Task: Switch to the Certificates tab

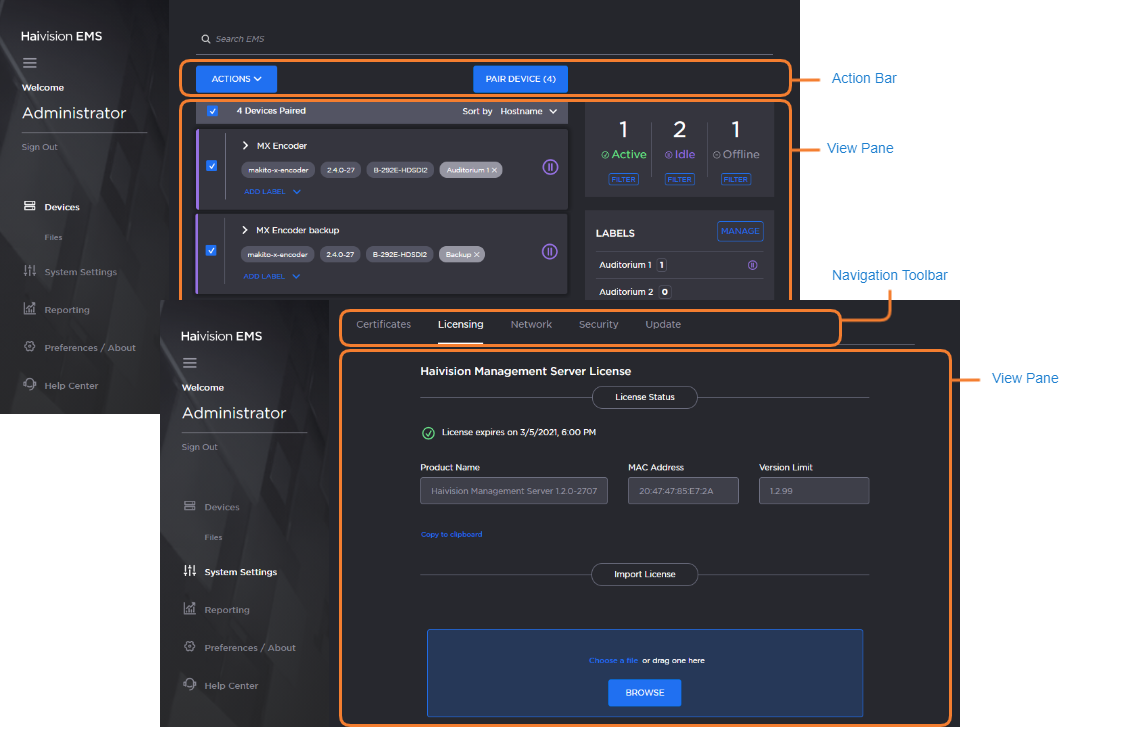Action: click(x=383, y=324)
